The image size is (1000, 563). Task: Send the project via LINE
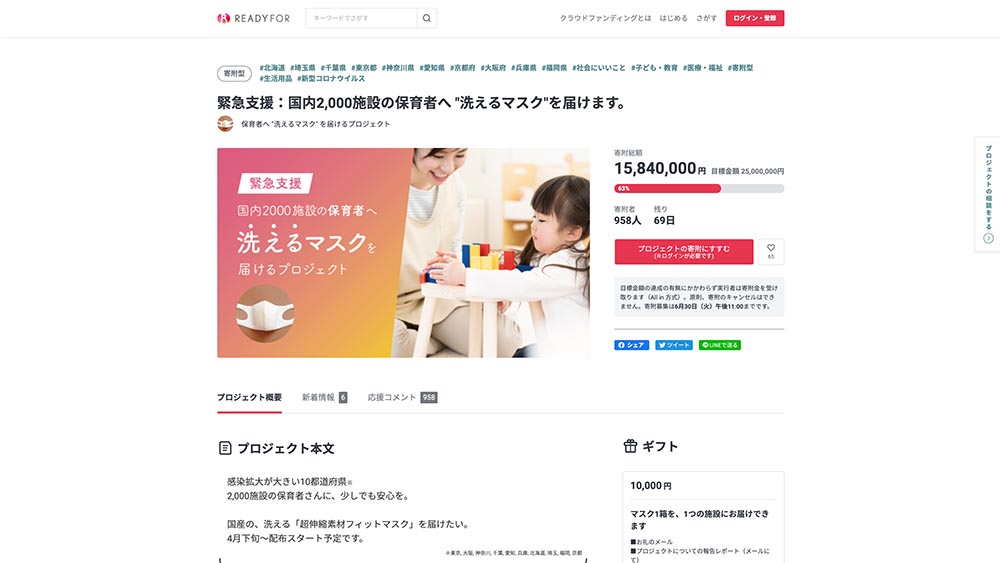(719, 345)
